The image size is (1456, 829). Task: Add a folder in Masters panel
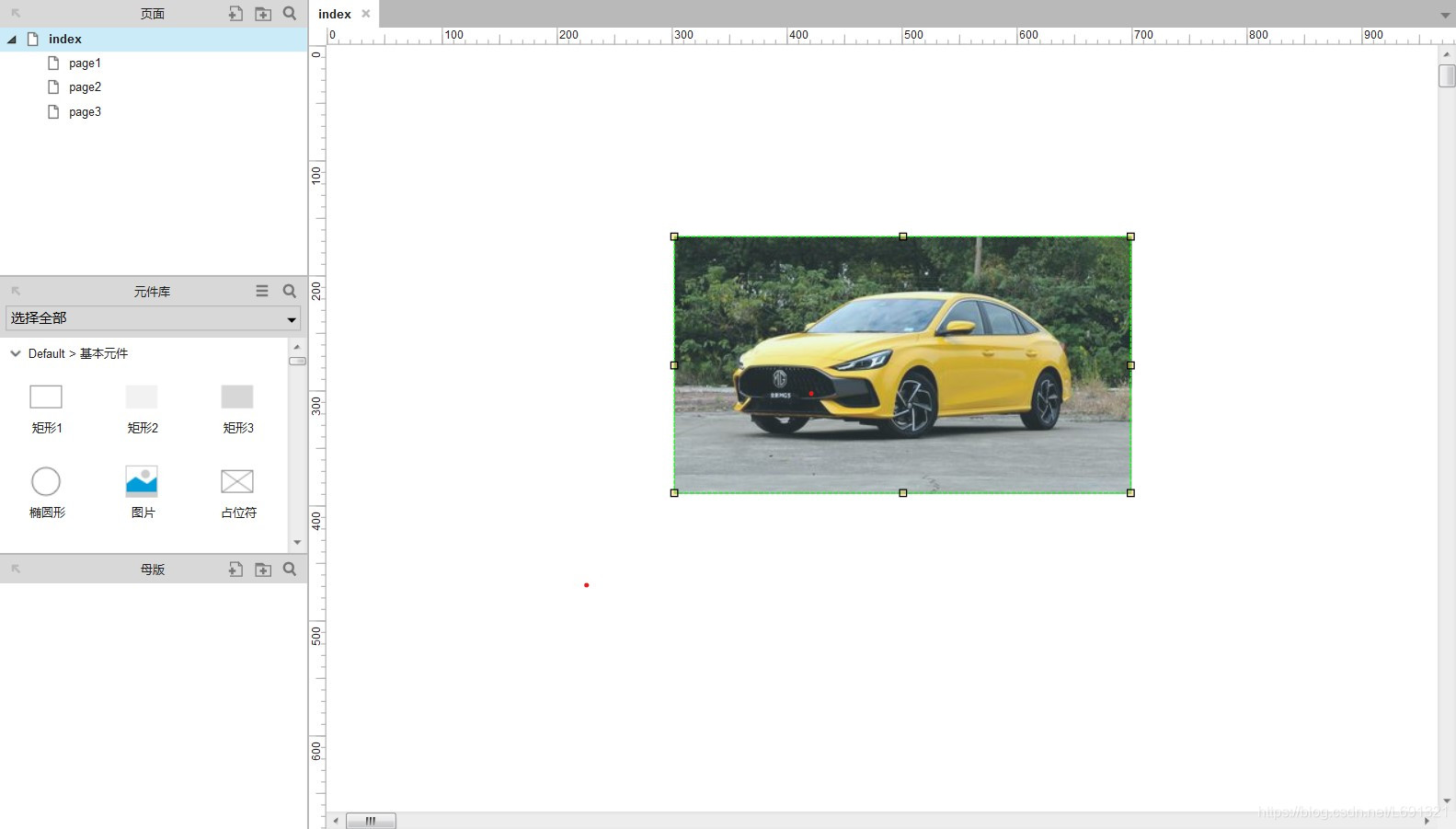tap(263, 570)
